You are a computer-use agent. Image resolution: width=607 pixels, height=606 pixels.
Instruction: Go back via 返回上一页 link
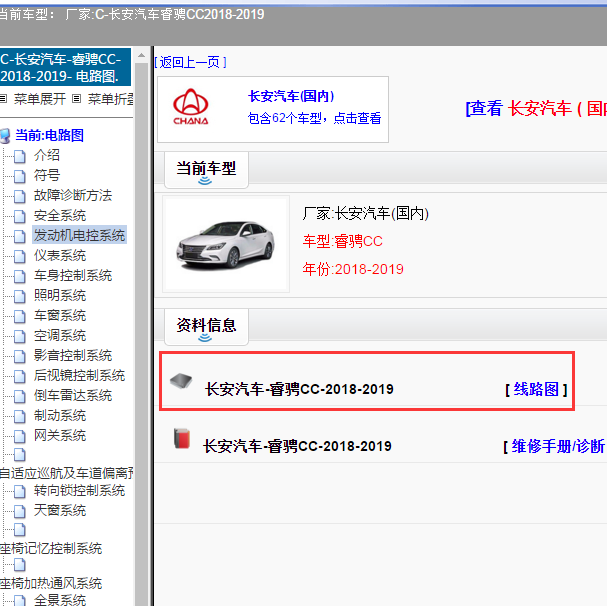pyautogui.click(x=190, y=62)
